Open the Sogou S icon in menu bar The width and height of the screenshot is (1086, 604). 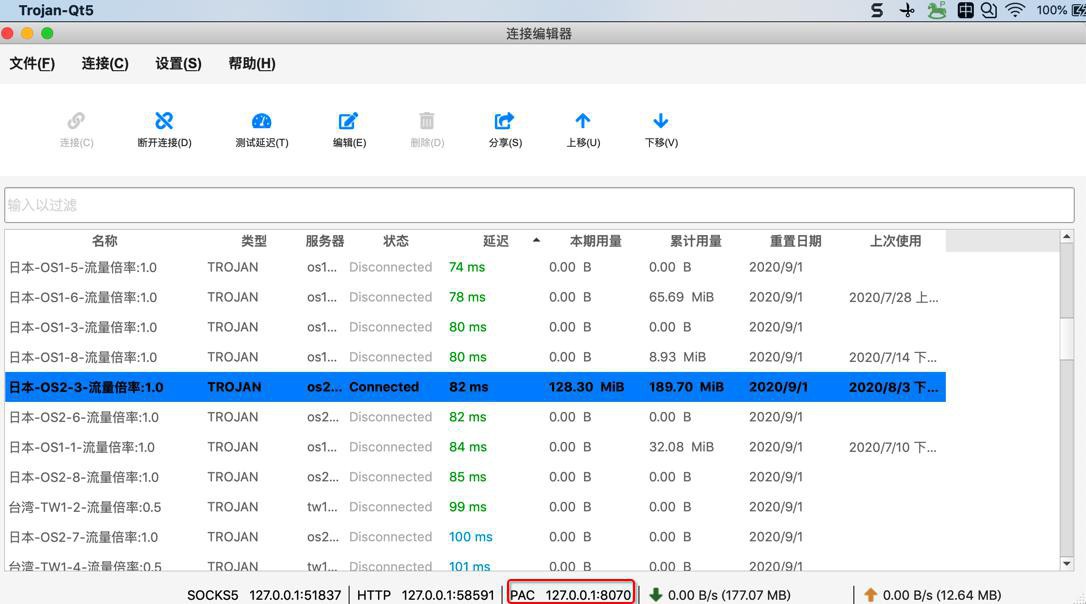[877, 10]
